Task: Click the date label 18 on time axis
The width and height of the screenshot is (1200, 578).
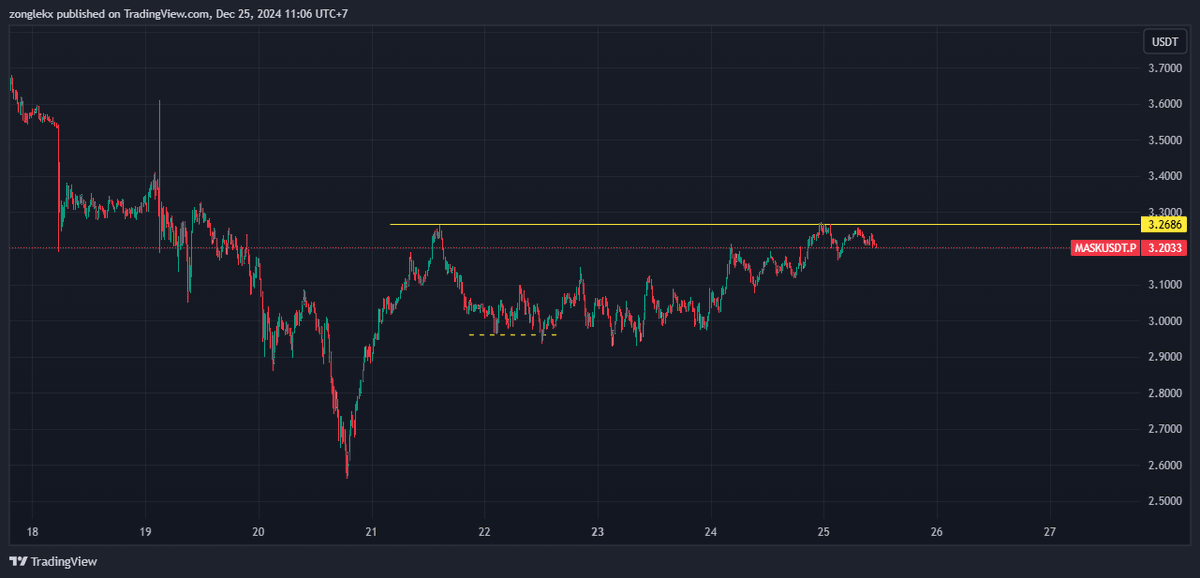Action: 32,531
